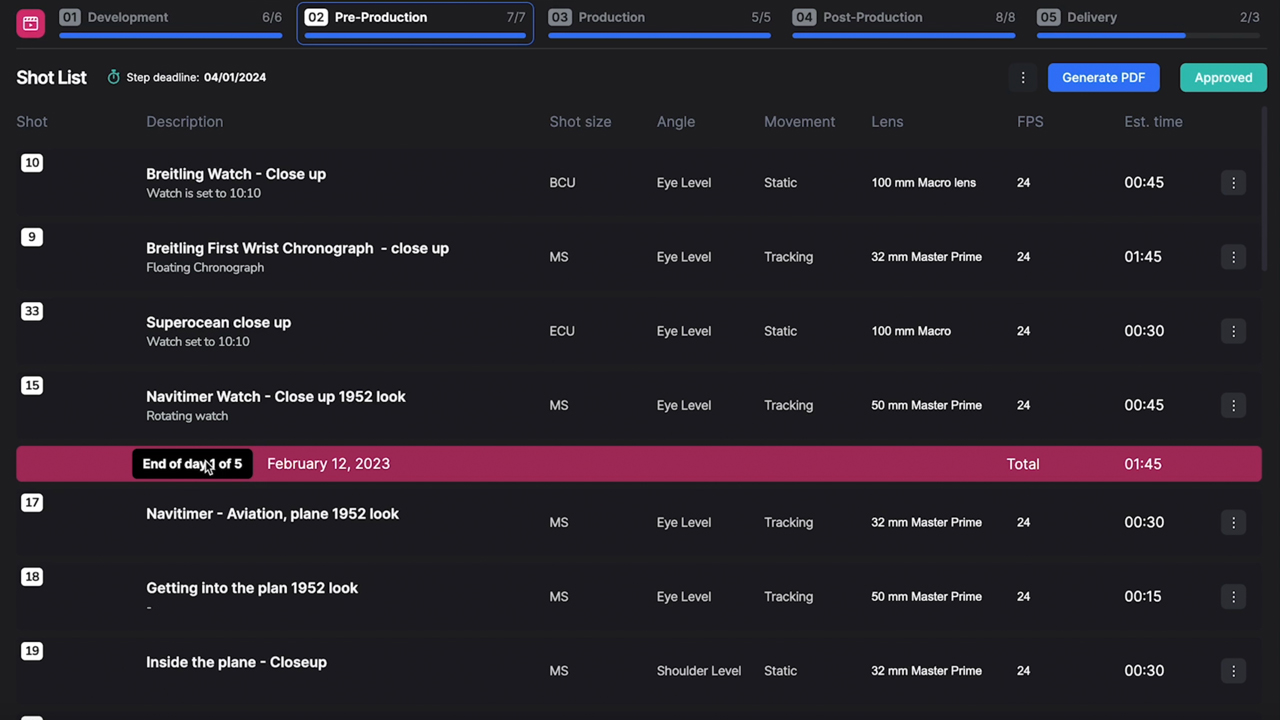The image size is (1280, 720).
Task: Open the Superocean close up row menu
Action: [x=1233, y=331]
